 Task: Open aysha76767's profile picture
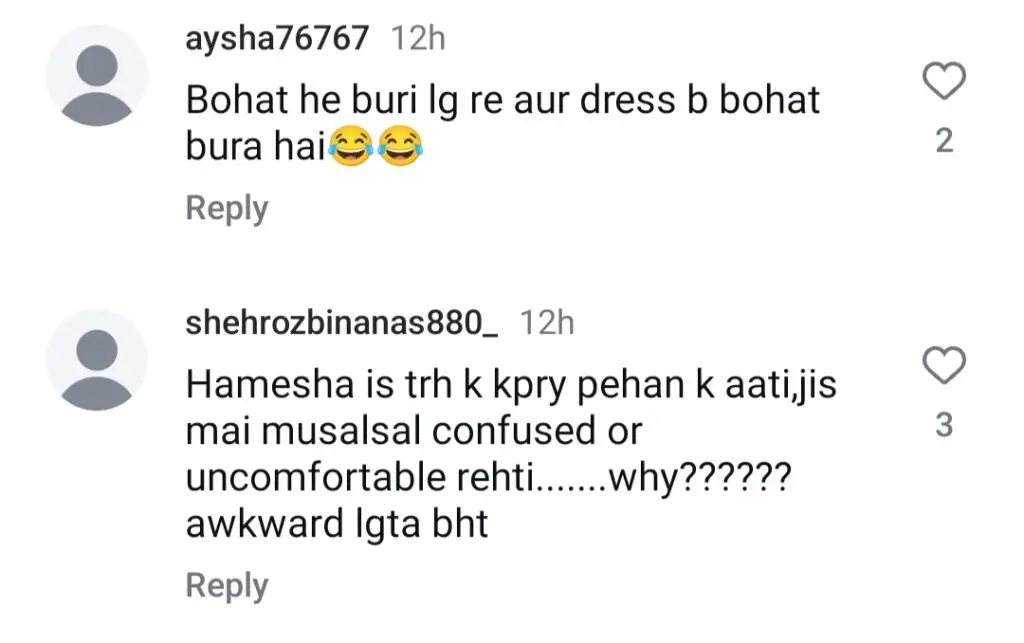[98, 75]
